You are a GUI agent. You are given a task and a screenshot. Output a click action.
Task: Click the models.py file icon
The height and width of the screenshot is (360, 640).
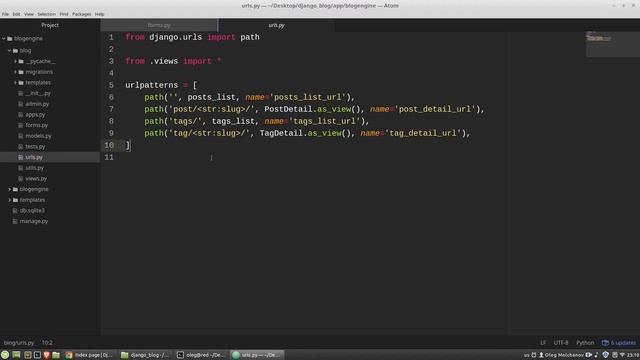tap(20, 136)
